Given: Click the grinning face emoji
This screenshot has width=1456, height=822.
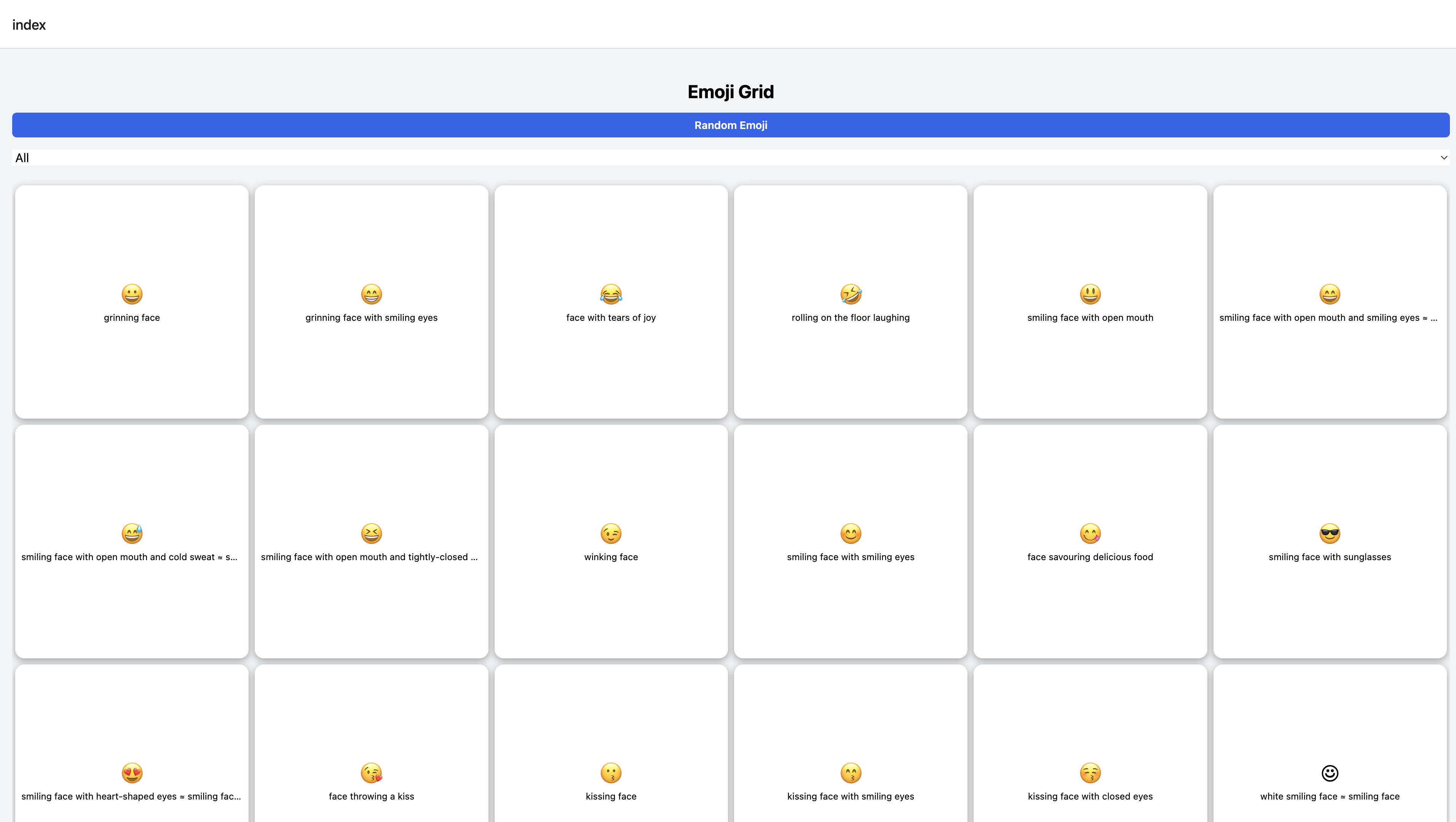Looking at the screenshot, I should tap(132, 294).
